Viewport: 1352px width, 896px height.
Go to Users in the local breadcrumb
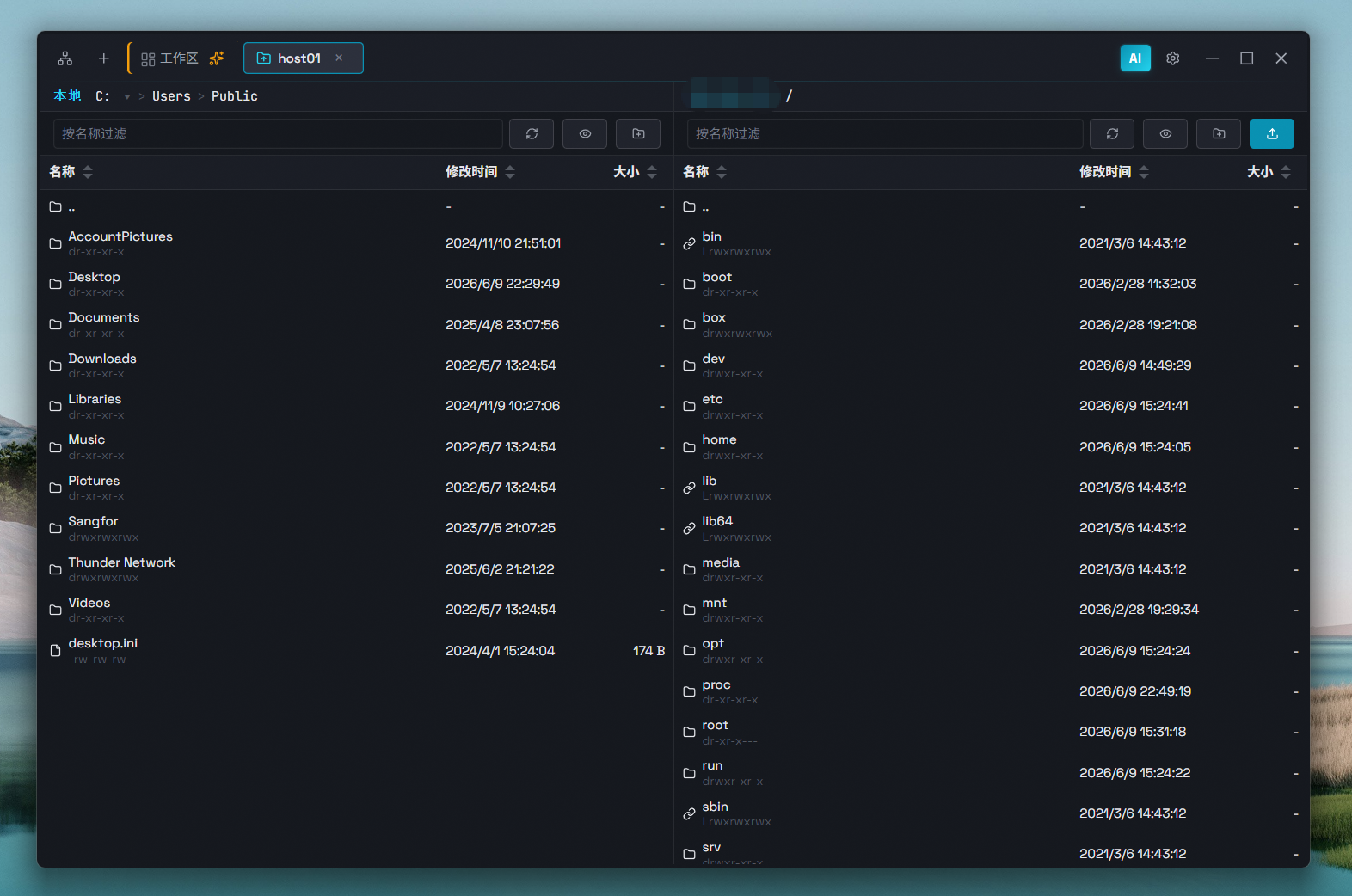point(171,96)
